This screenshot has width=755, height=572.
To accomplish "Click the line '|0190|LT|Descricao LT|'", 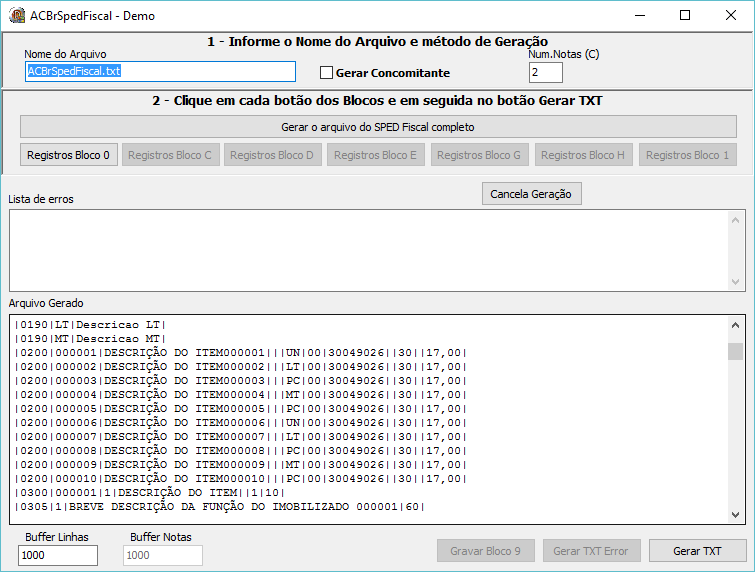I will pyautogui.click(x=90, y=325).
